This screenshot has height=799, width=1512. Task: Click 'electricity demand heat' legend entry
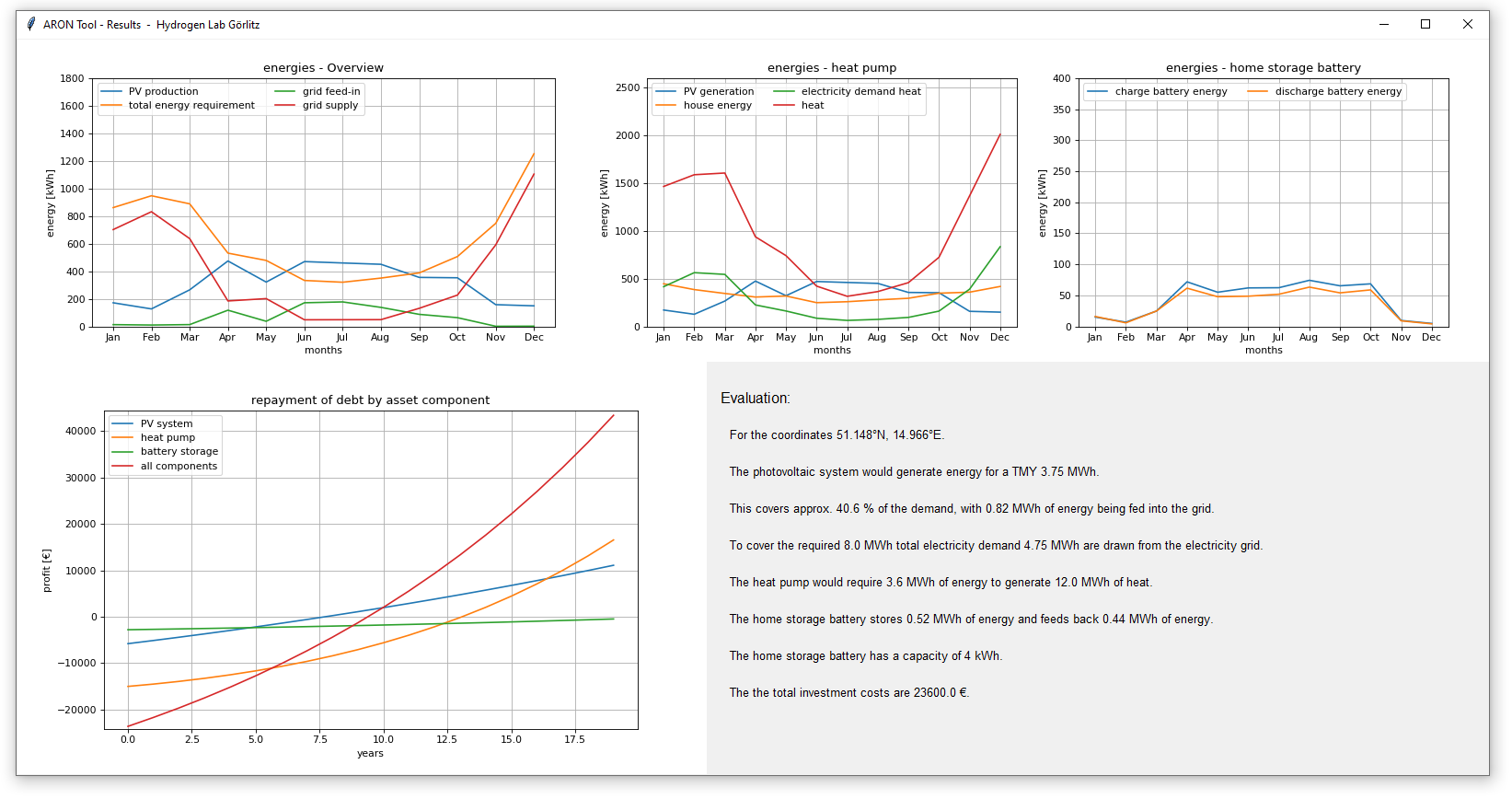pos(860,92)
